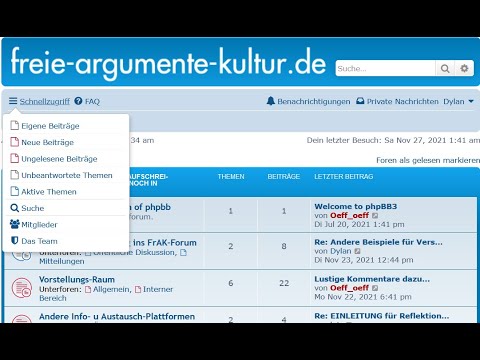Open Oeff_oeff profile in Lustige Kommentare row
This screenshot has width=480, height=360.
349,288
